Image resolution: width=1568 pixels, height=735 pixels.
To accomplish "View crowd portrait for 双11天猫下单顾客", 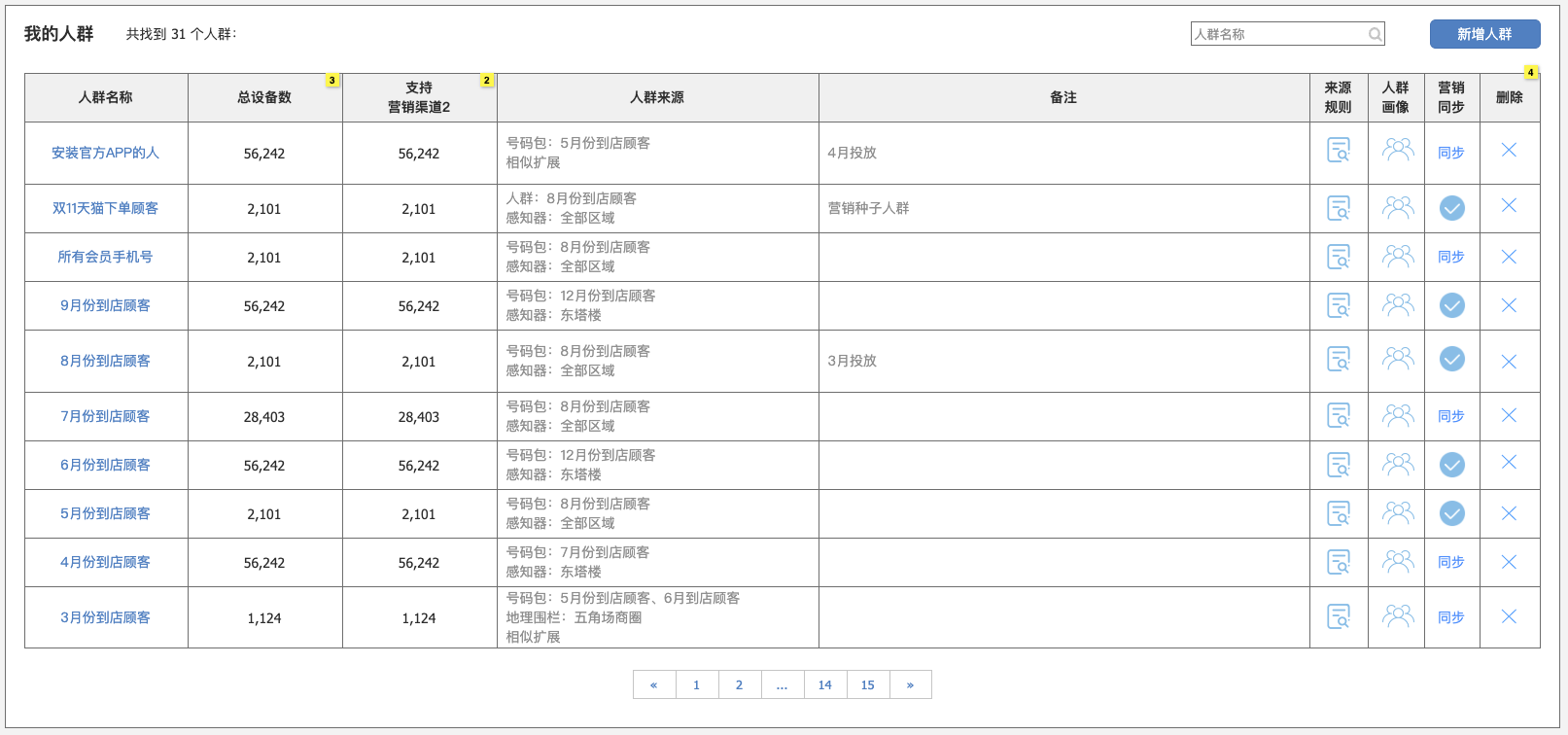I will (x=1398, y=207).
